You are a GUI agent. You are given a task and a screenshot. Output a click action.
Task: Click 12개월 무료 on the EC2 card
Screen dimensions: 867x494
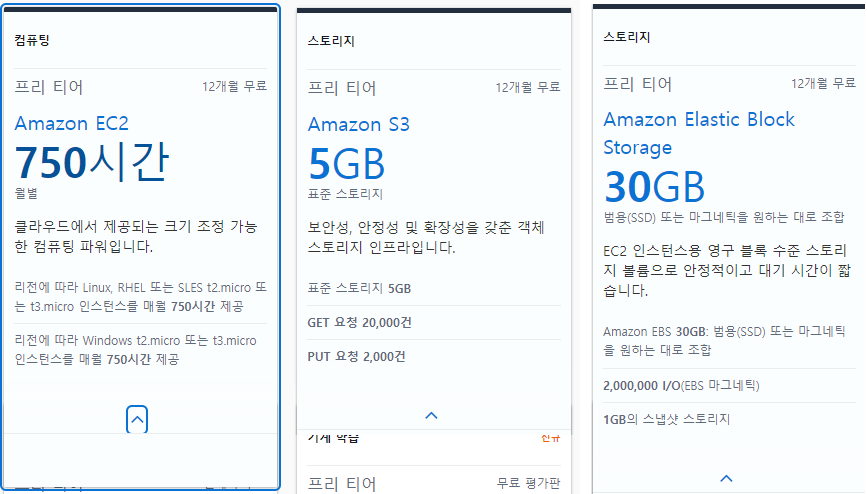(234, 86)
